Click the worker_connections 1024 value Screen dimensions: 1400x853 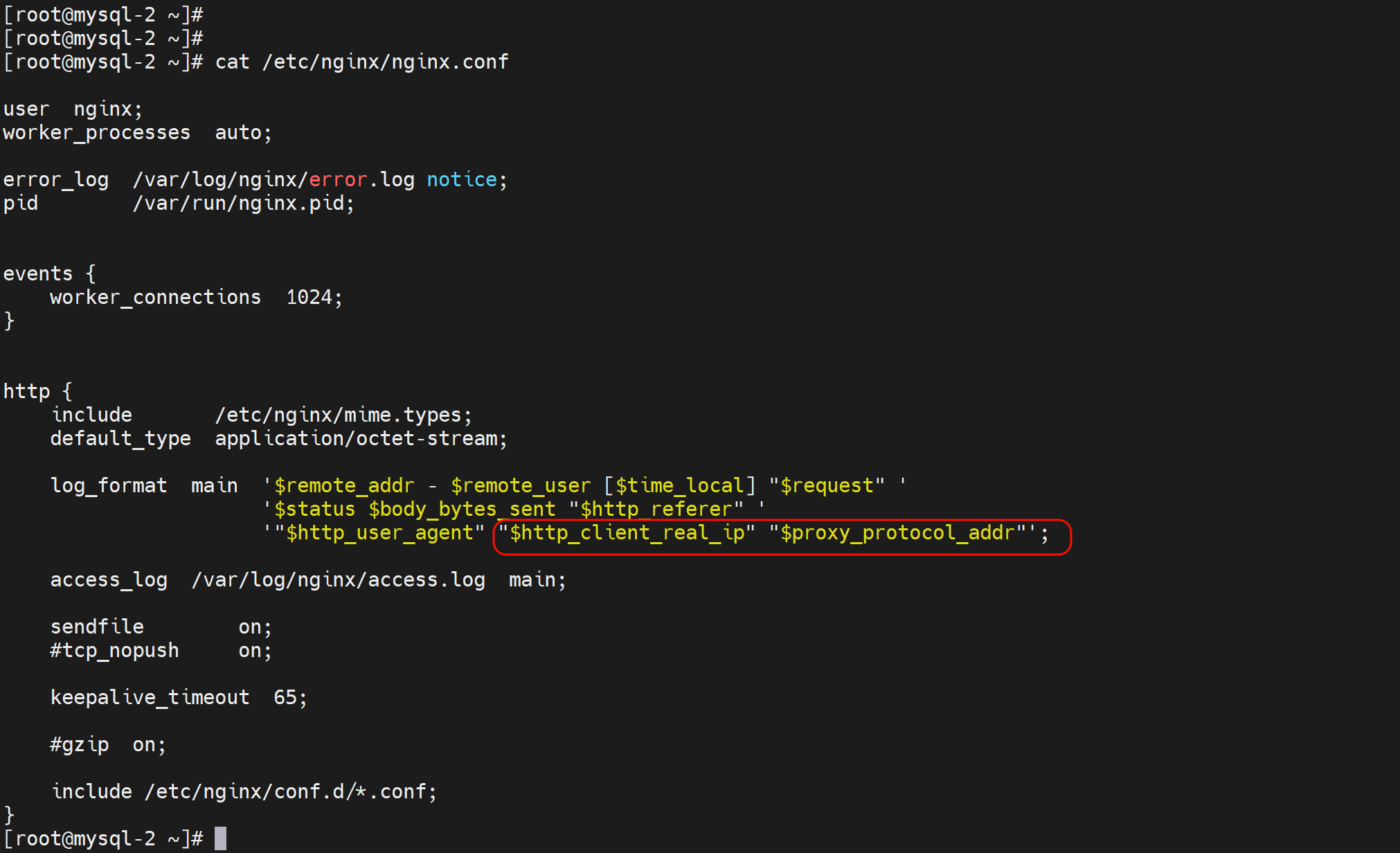[309, 298]
